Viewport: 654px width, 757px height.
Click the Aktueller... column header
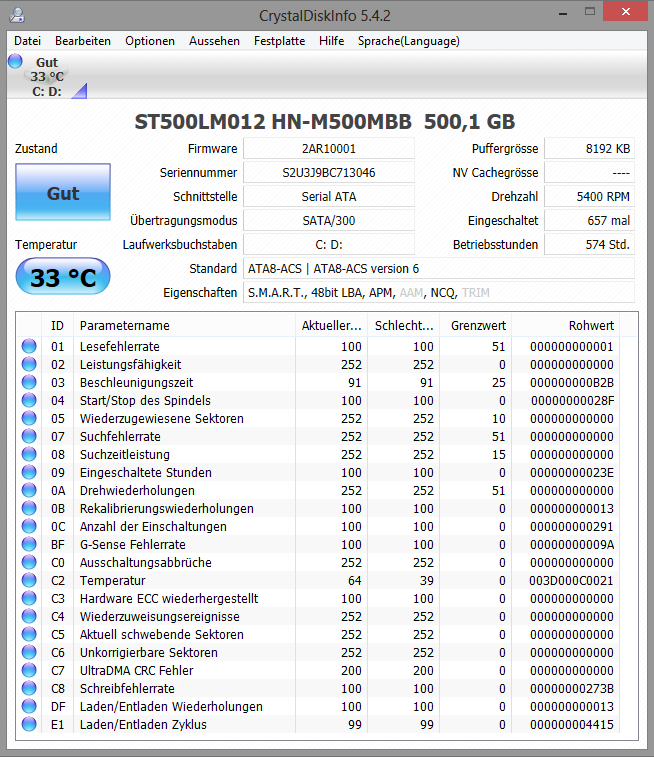pyautogui.click(x=331, y=325)
